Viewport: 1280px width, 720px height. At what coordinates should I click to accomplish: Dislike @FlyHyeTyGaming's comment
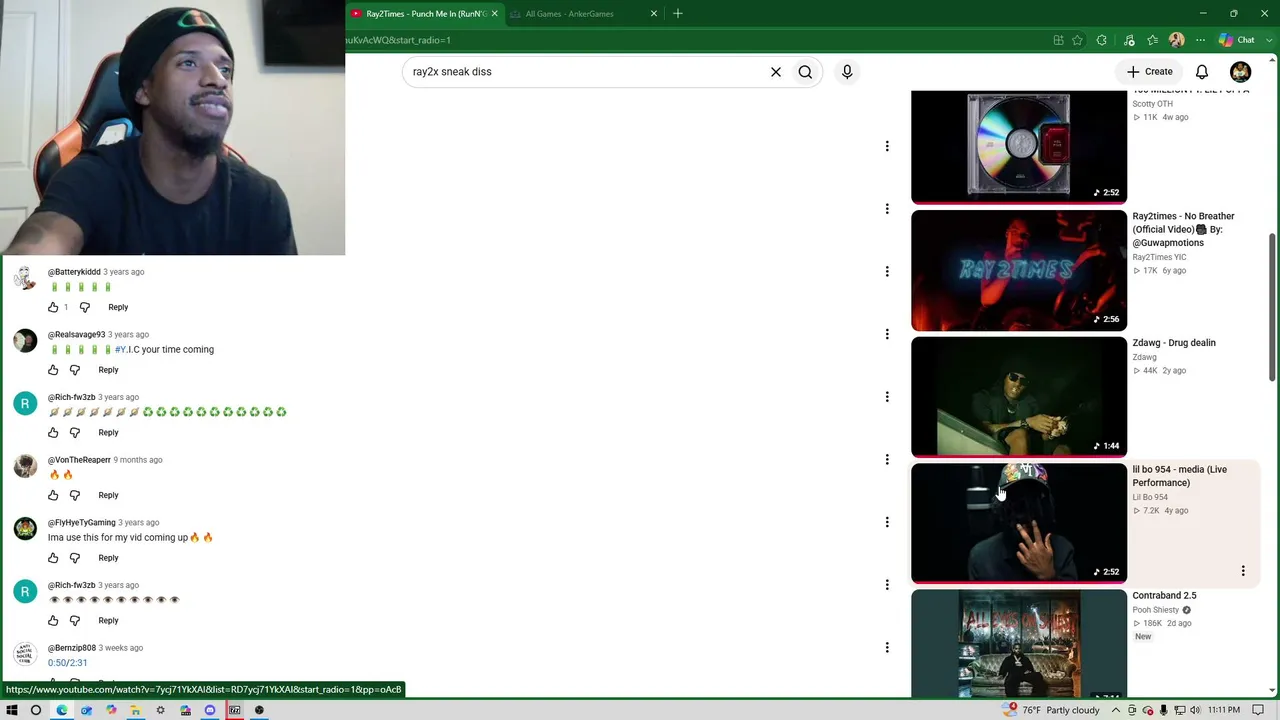pos(74,558)
